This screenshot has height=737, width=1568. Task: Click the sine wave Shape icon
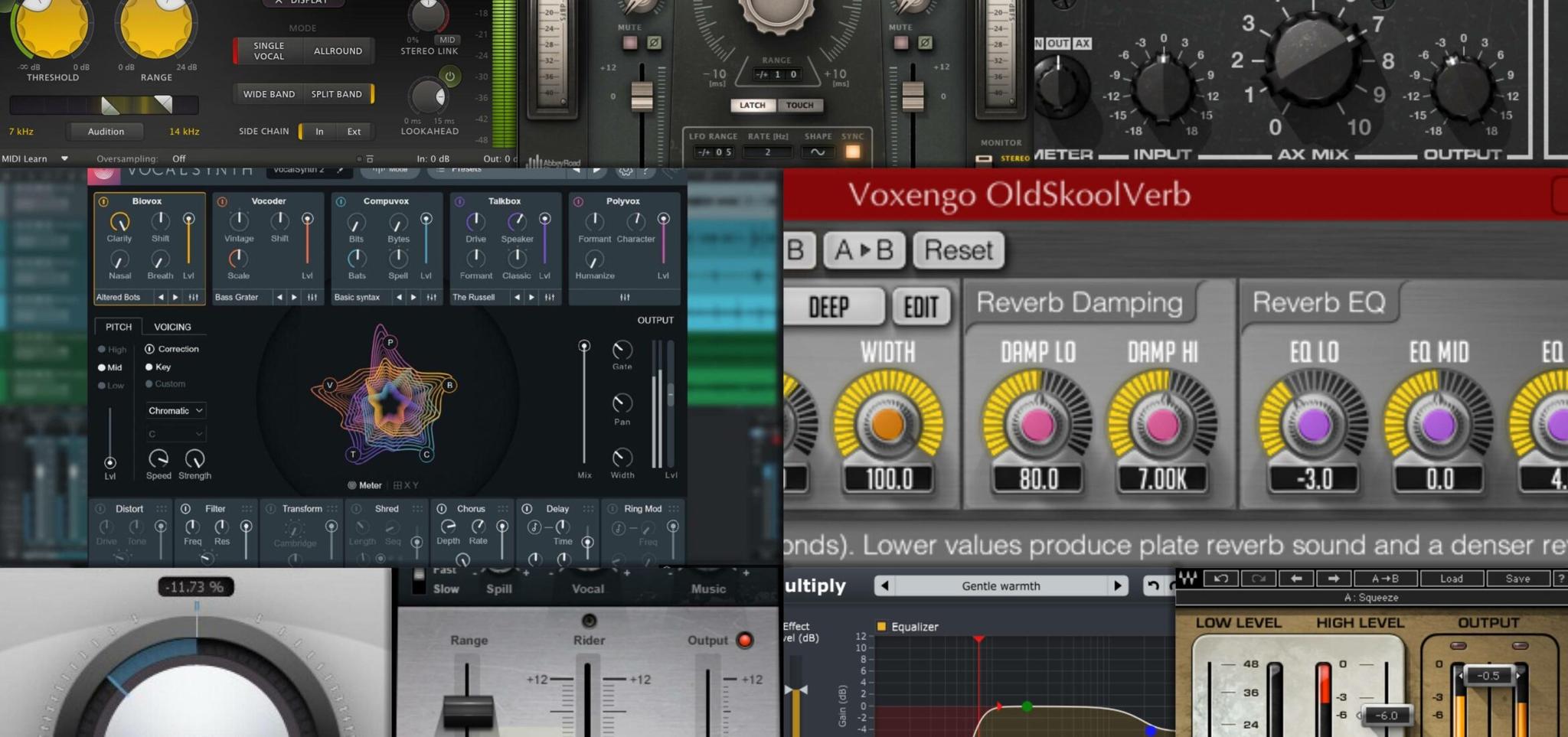816,152
